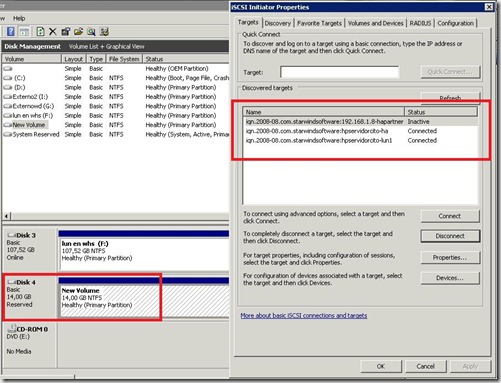
Task: Select the New Volume 14,00 GB partition block
Action: [x=144, y=297]
